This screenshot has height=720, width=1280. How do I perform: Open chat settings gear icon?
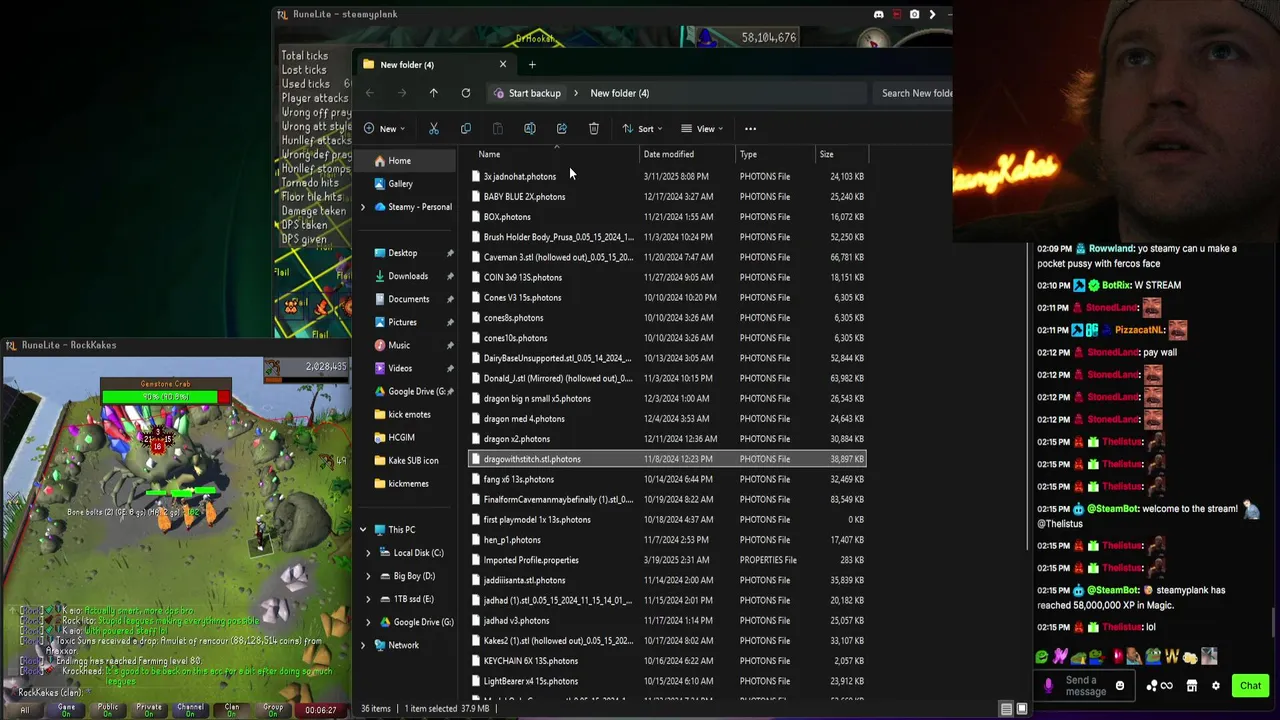click(x=1216, y=686)
